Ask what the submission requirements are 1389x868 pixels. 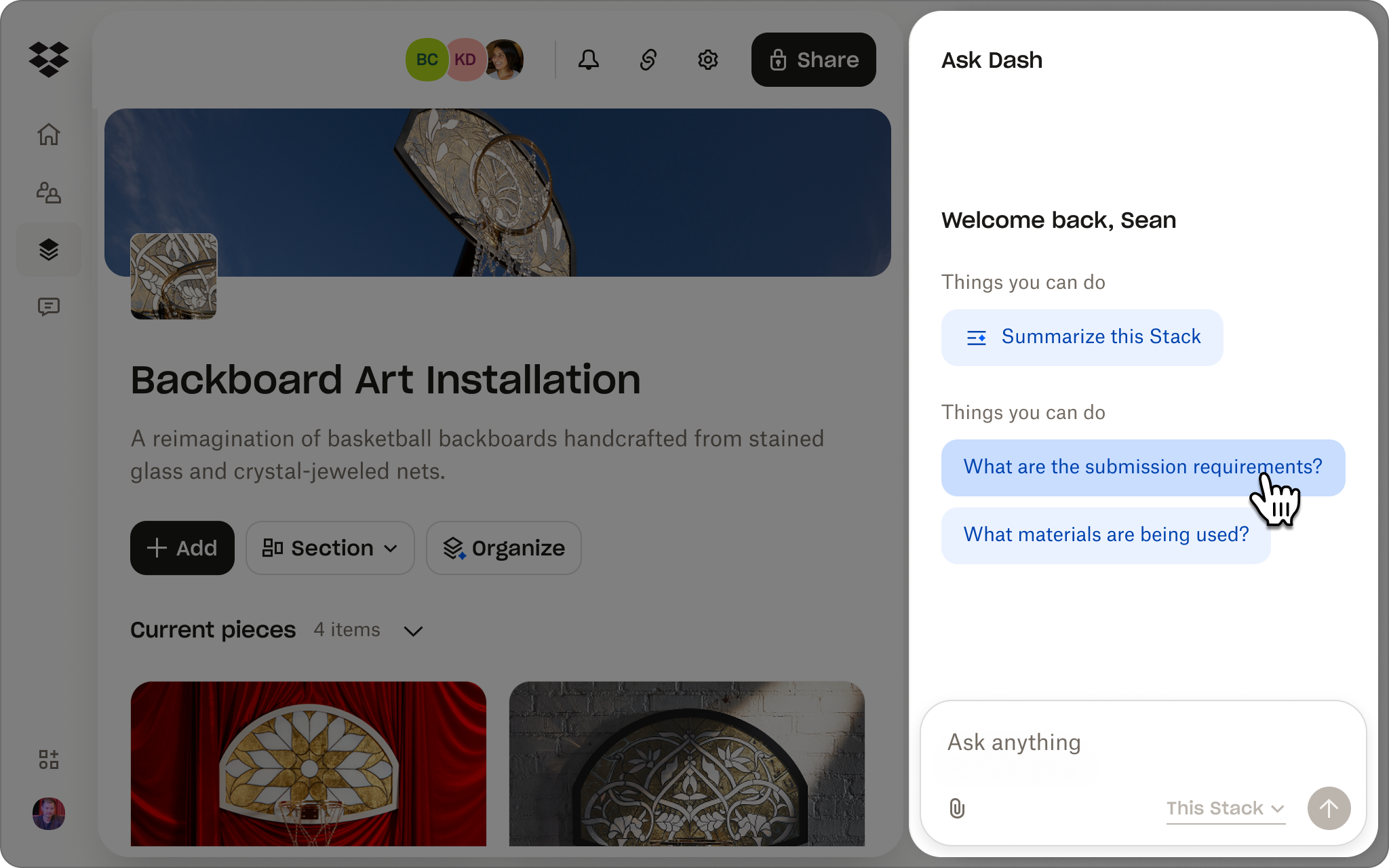pos(1143,467)
